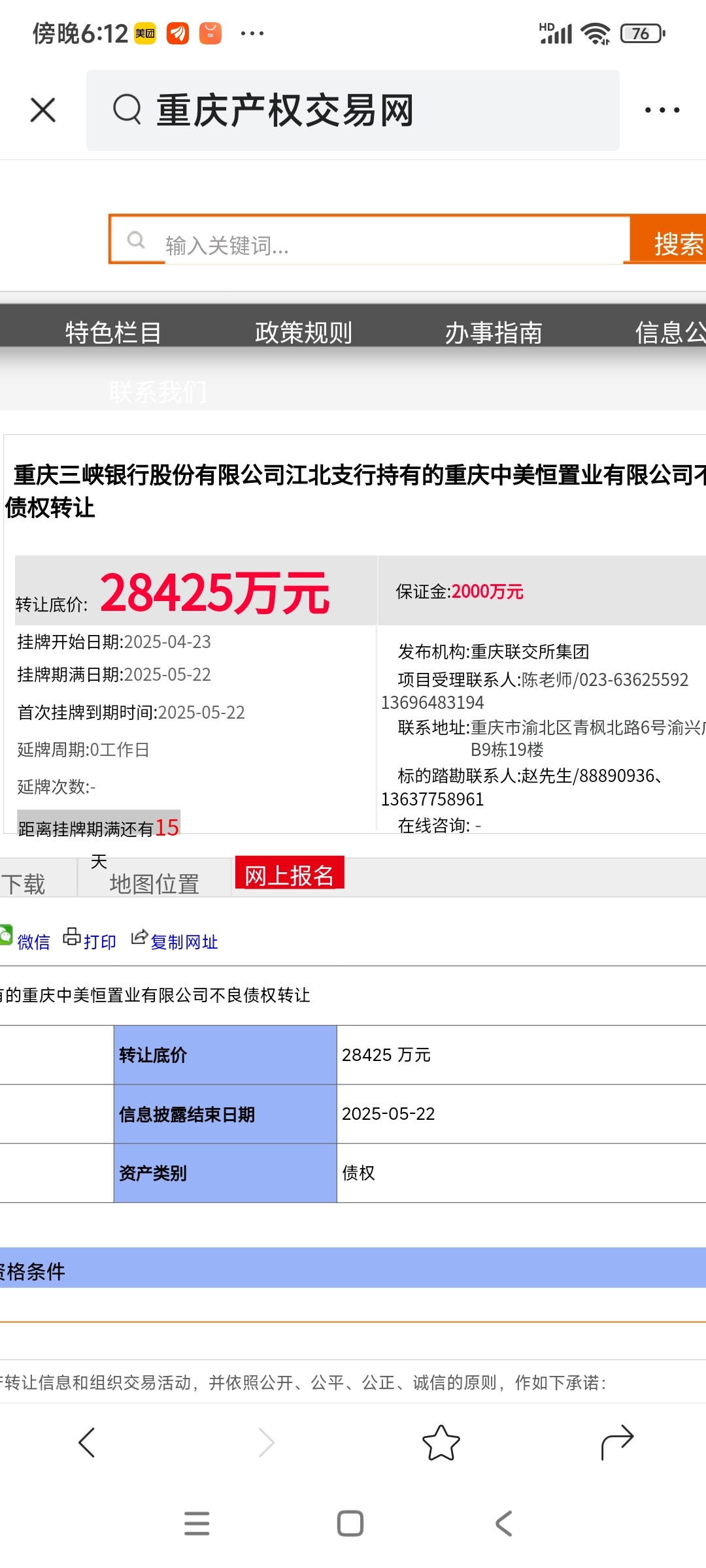
Task: Tap the 距离挂牌期满还有15 countdown
Action: point(99,828)
